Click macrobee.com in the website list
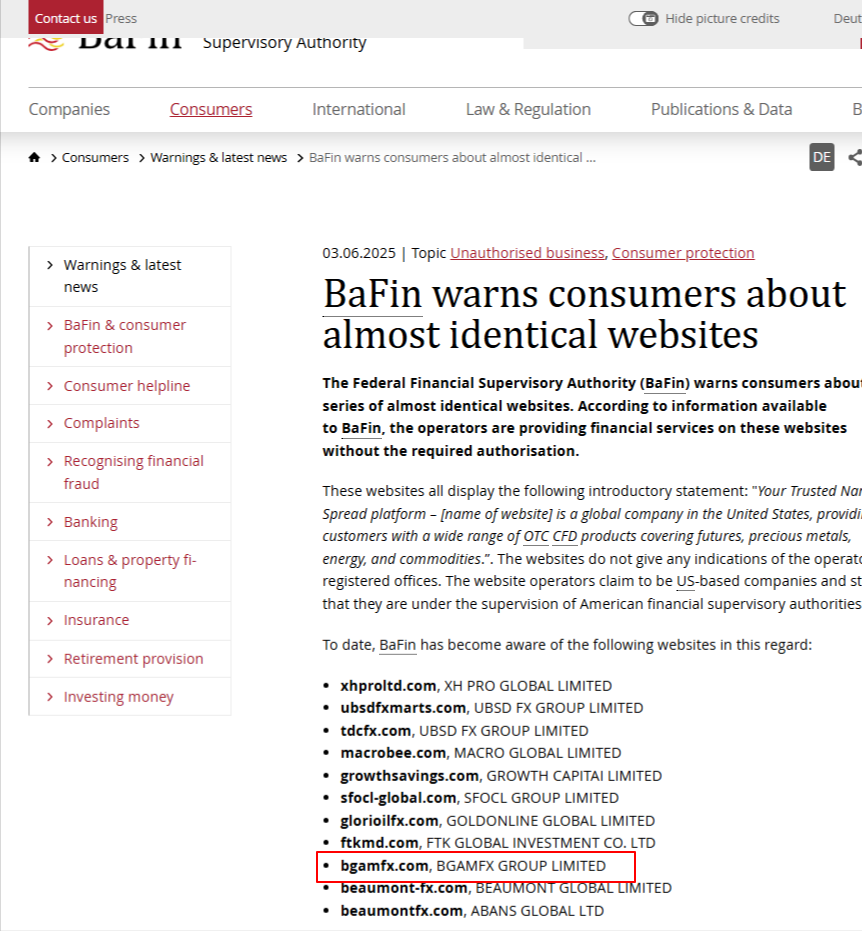The image size is (862, 931). pyautogui.click(x=393, y=753)
